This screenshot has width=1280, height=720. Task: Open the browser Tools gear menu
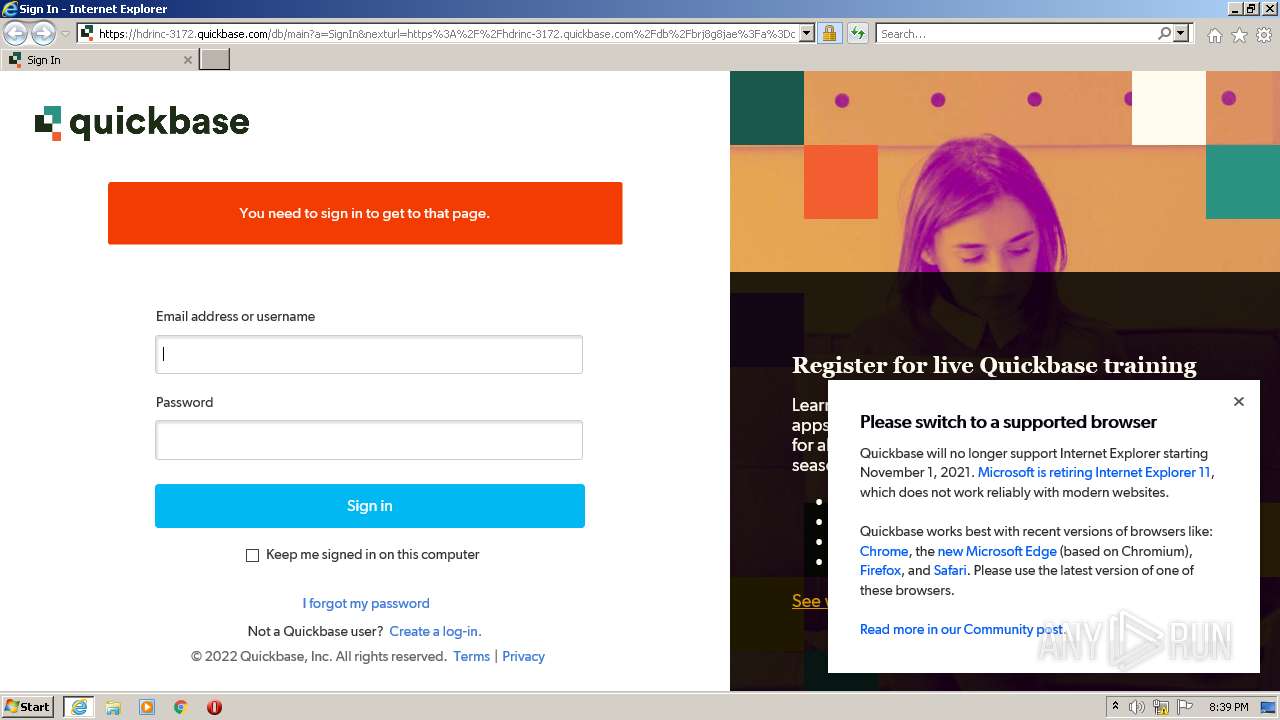click(x=1264, y=35)
